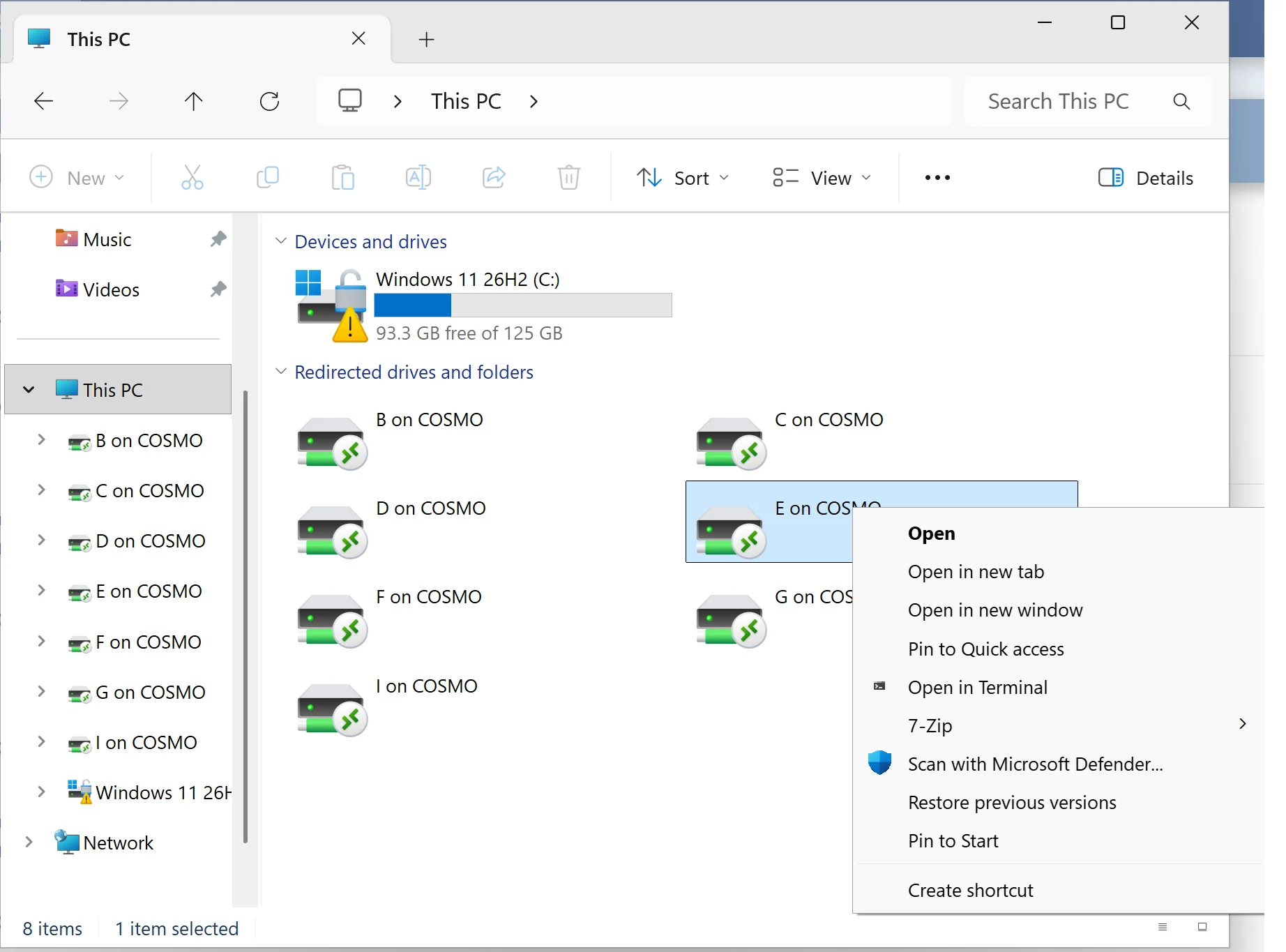Refresh the This PC view
The image size is (1286, 952).
[x=269, y=102]
